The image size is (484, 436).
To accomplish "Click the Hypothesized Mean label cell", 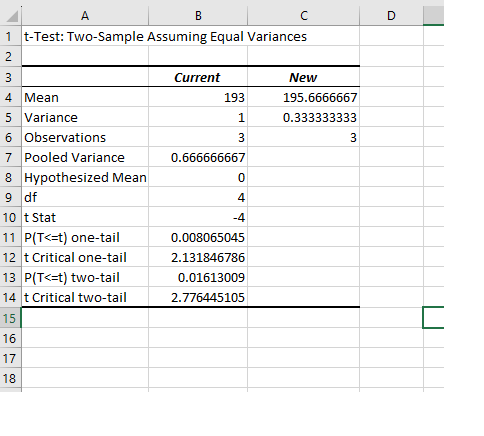I will click(85, 177).
